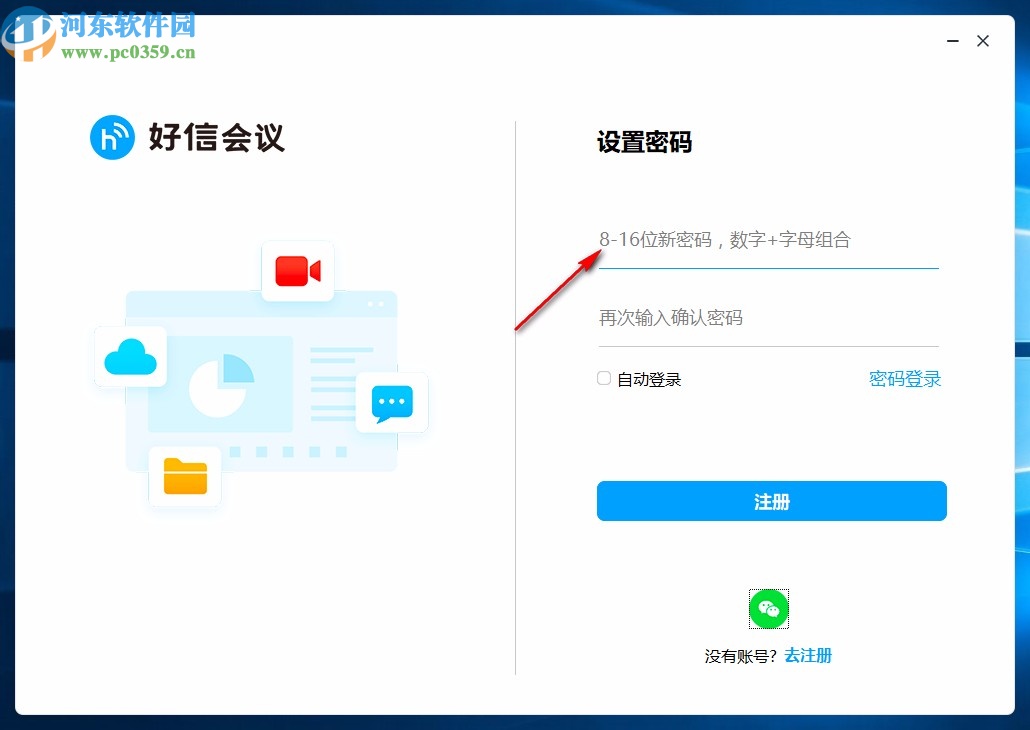This screenshot has width=1030, height=730.
Task: Minimize the 好信会议 window
Action: click(952, 41)
